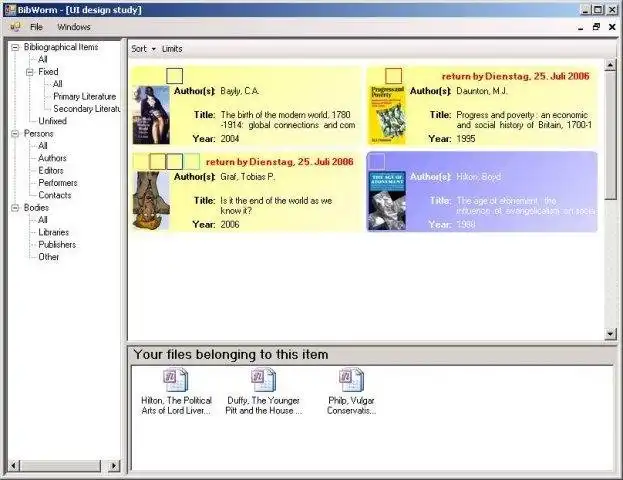Open the Windows menu

coord(74,27)
